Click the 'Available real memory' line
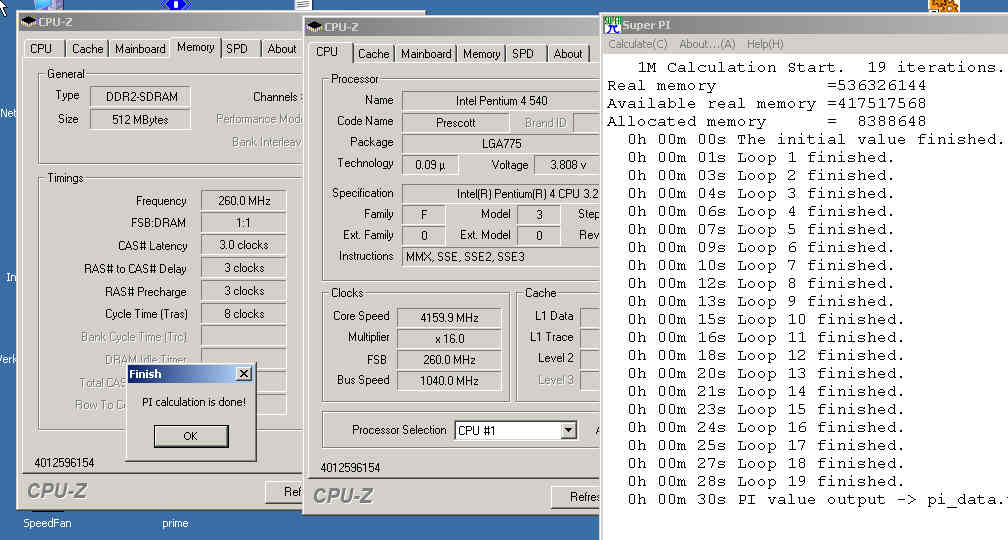Image resolution: width=1008 pixels, height=540 pixels. 766,104
